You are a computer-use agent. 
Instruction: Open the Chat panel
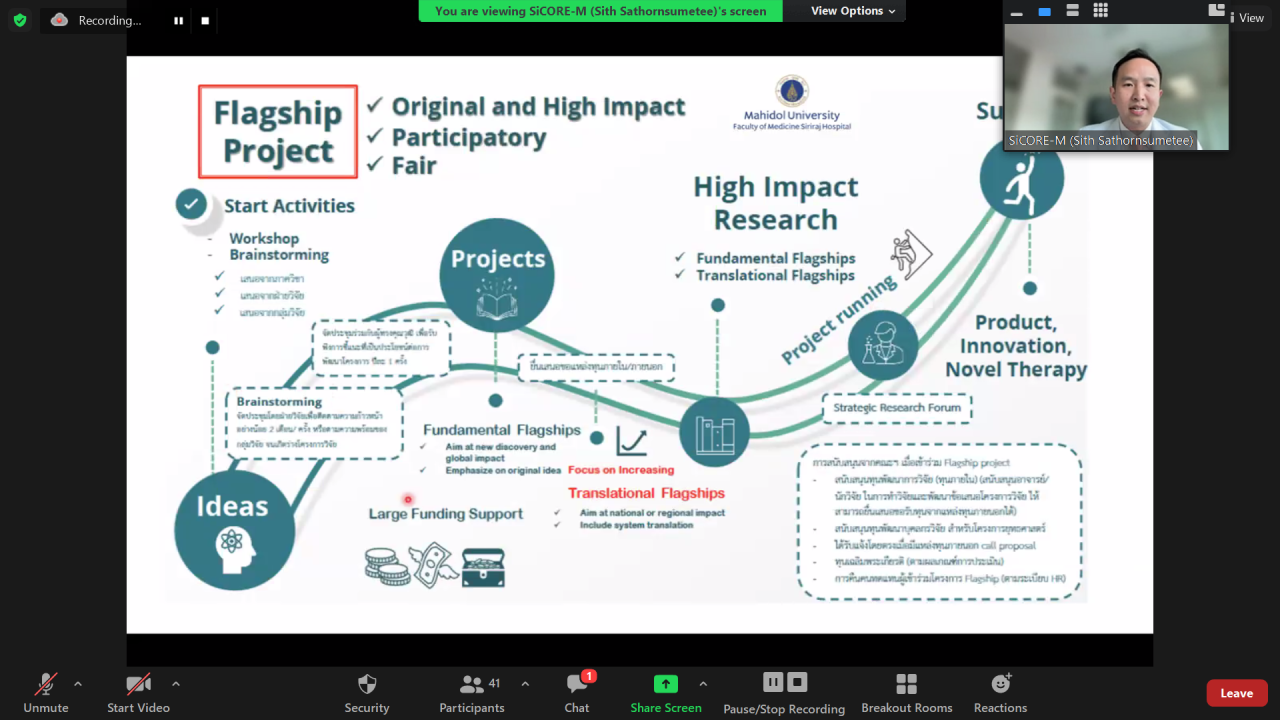coord(577,692)
